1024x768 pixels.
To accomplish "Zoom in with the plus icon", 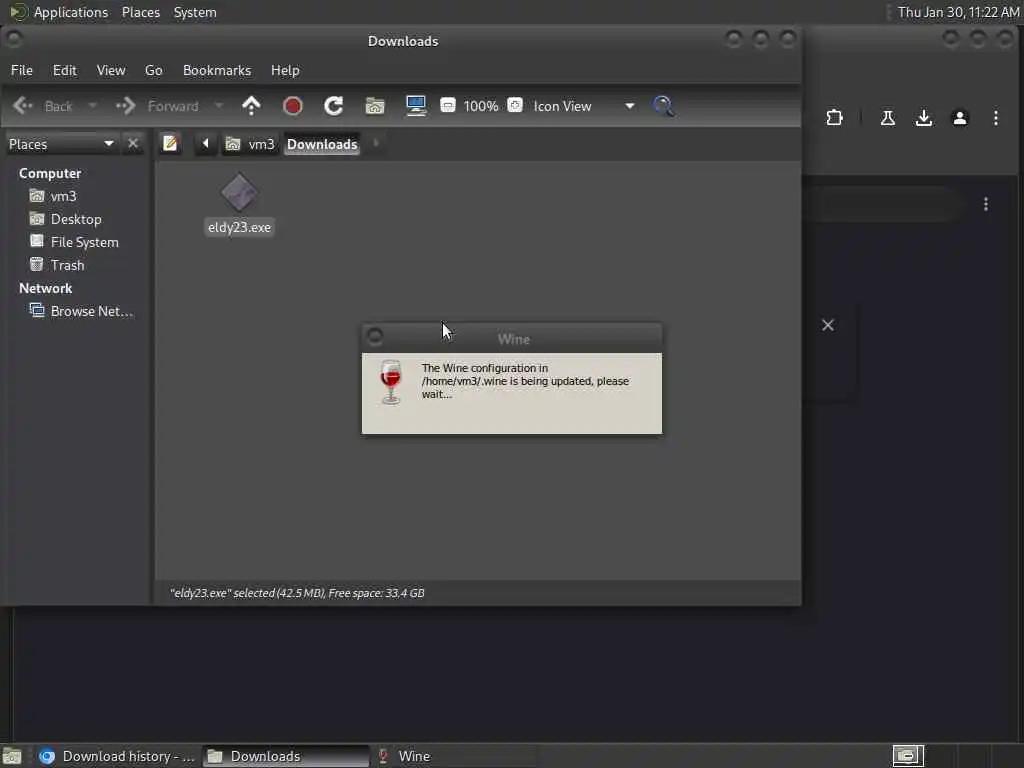I will coord(515,105).
